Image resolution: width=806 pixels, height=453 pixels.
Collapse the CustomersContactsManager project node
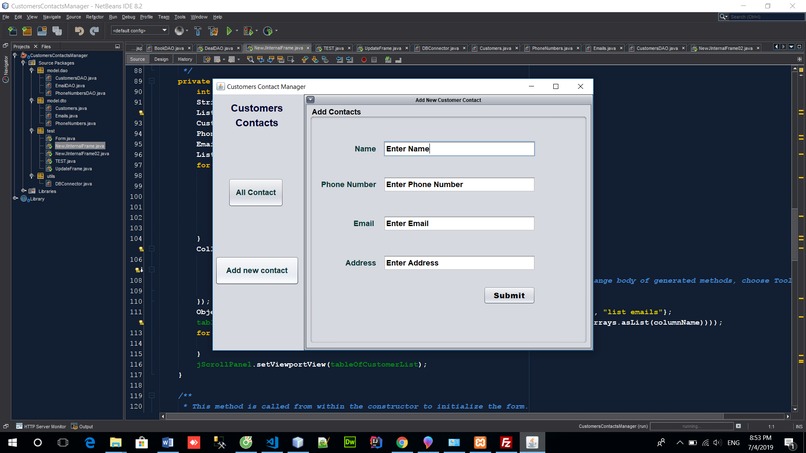pyautogui.click(x=15, y=55)
